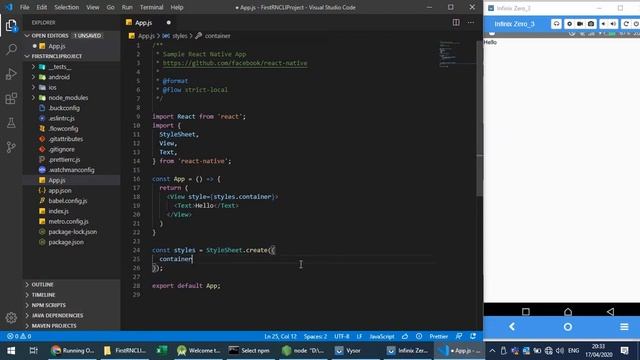The image size is (640, 360).
Task: Collapse the Open Editors section
Action: (x=71, y=36)
